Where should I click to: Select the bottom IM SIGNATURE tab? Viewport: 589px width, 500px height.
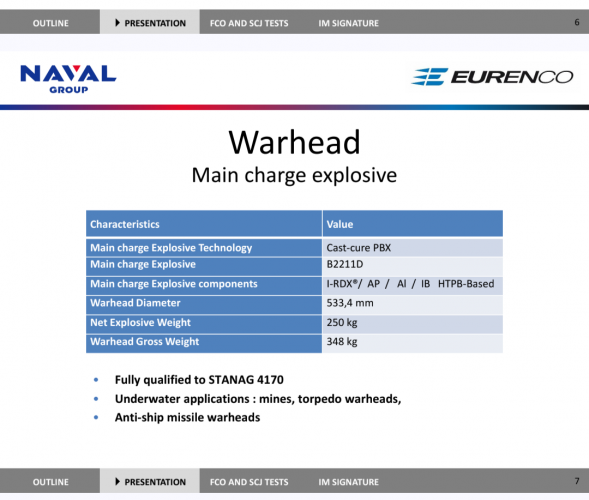[x=349, y=482]
